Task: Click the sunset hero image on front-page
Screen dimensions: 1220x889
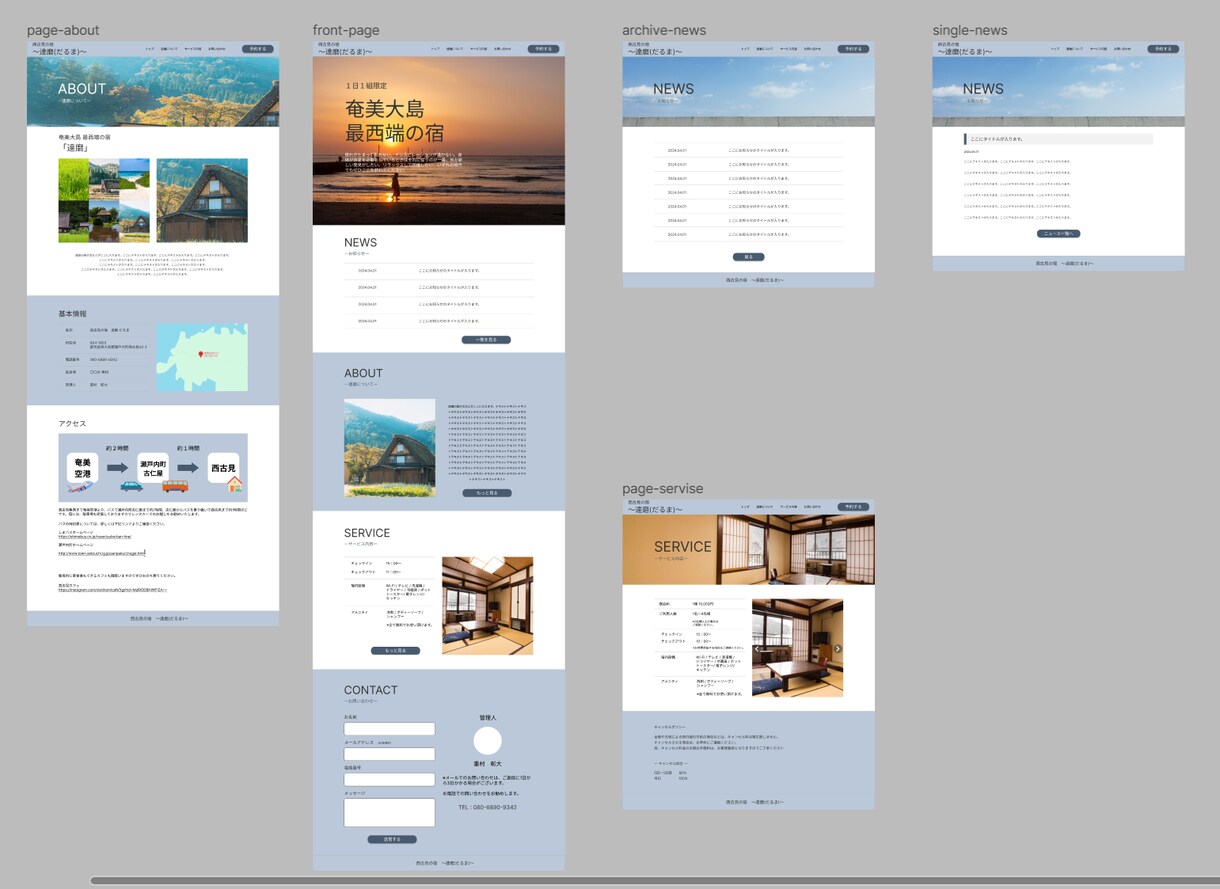Action: coord(439,140)
